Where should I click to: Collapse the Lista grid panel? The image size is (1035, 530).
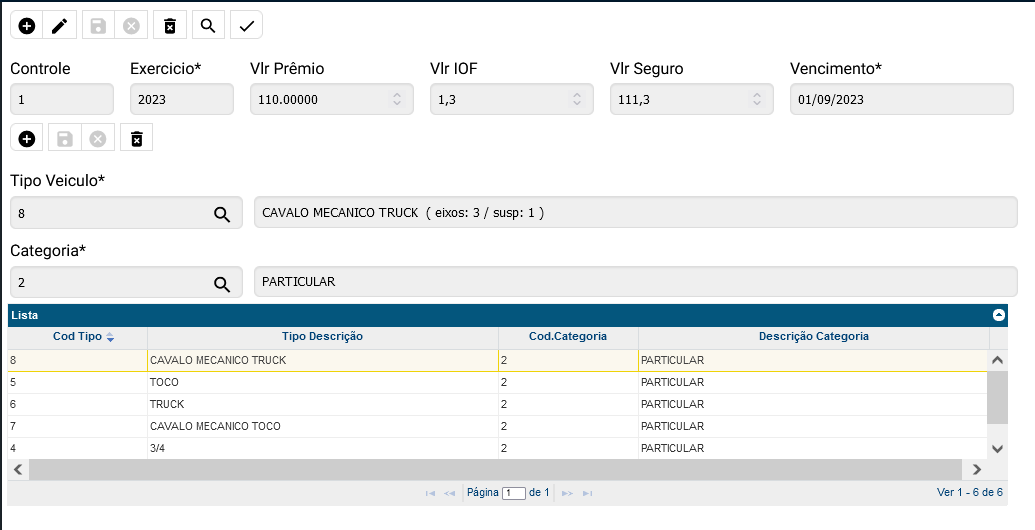[x=998, y=315]
